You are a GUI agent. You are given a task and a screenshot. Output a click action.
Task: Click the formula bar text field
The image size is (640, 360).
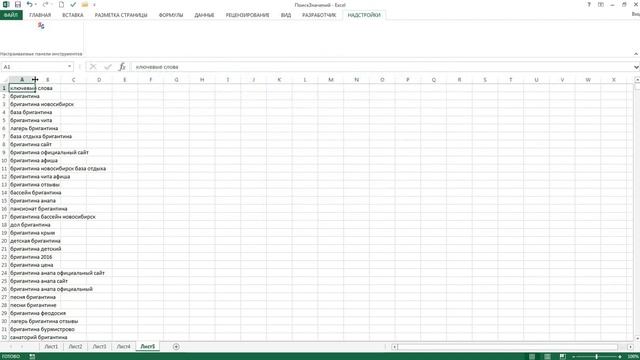click(382, 67)
